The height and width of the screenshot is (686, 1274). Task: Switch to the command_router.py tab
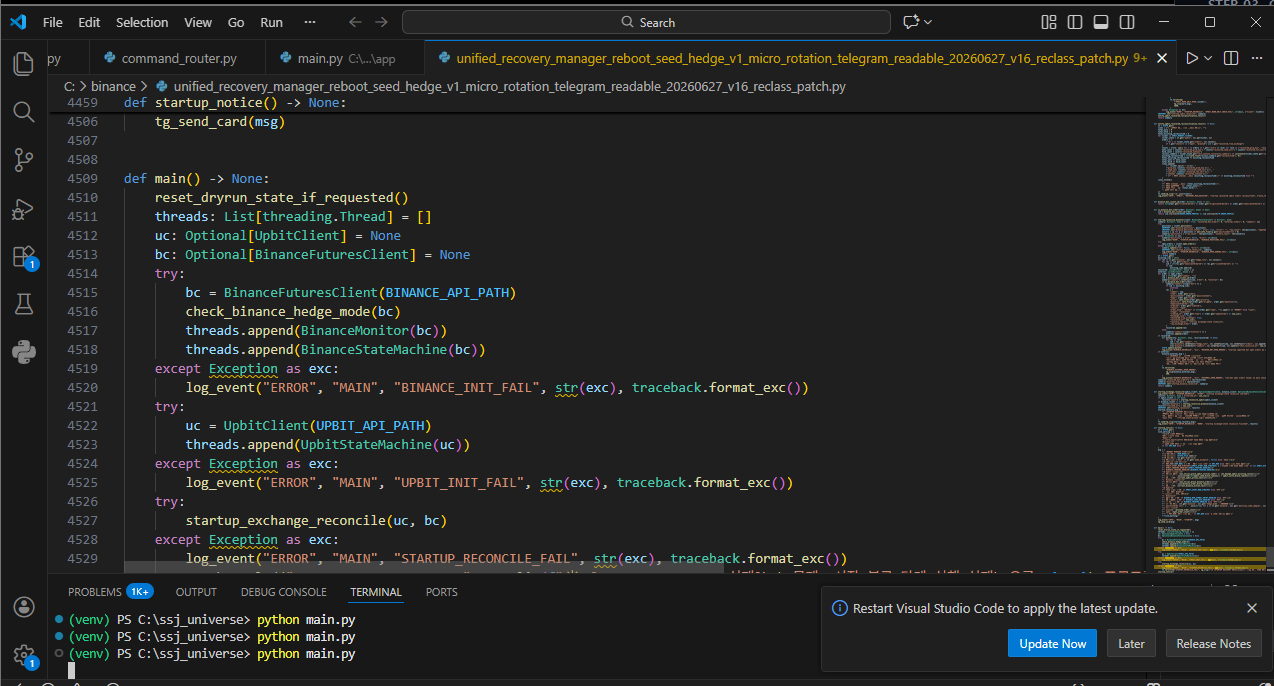pos(177,59)
